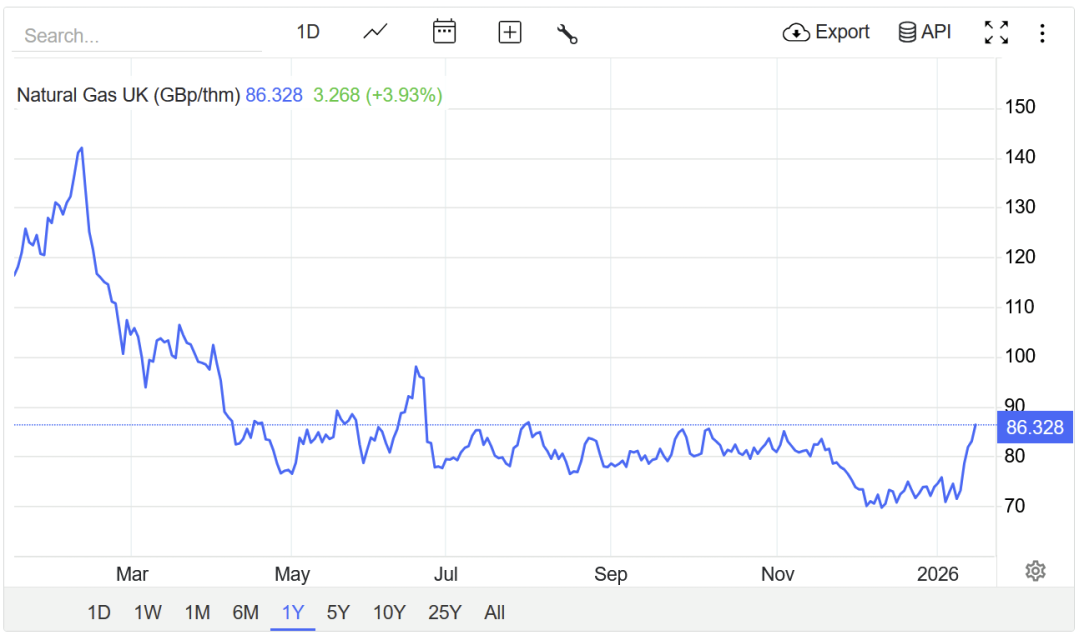1084x635 pixels.
Task: Click the Export cloud download icon
Action: click(x=796, y=32)
